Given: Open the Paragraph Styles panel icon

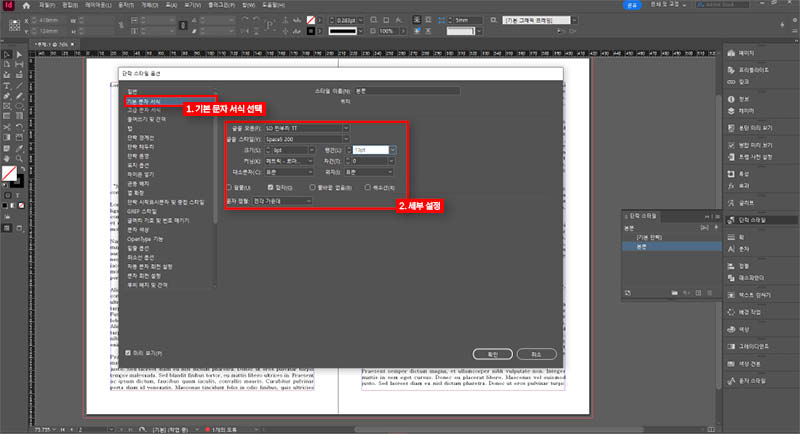Looking at the screenshot, I should pos(731,220).
